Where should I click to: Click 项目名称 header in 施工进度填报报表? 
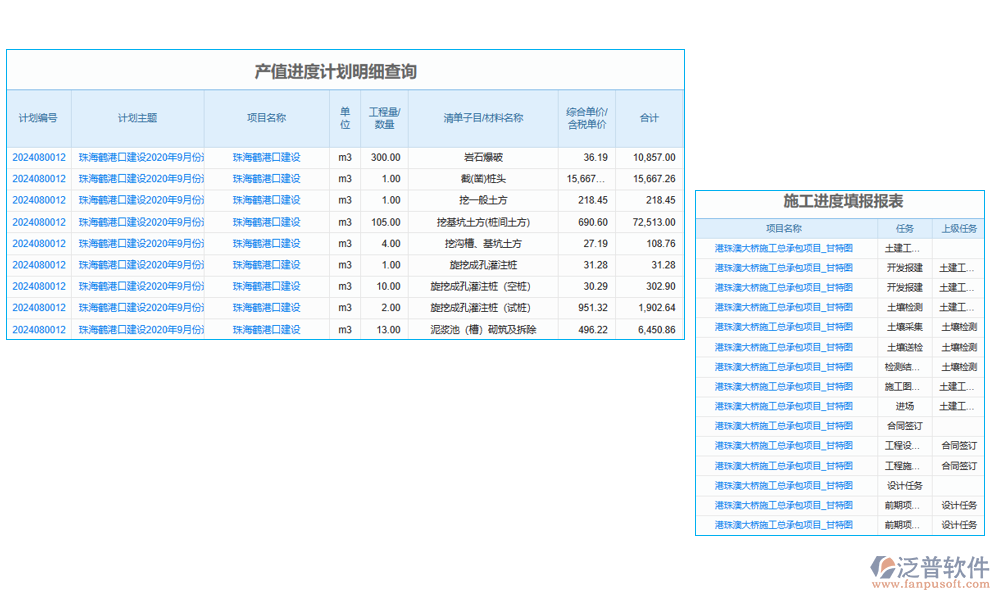click(x=784, y=229)
